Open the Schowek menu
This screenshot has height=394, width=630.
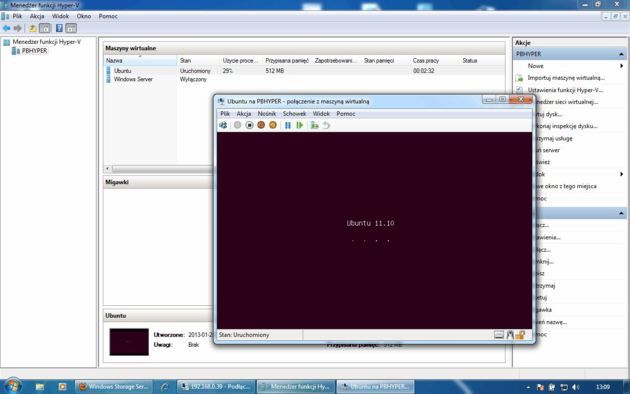294,114
